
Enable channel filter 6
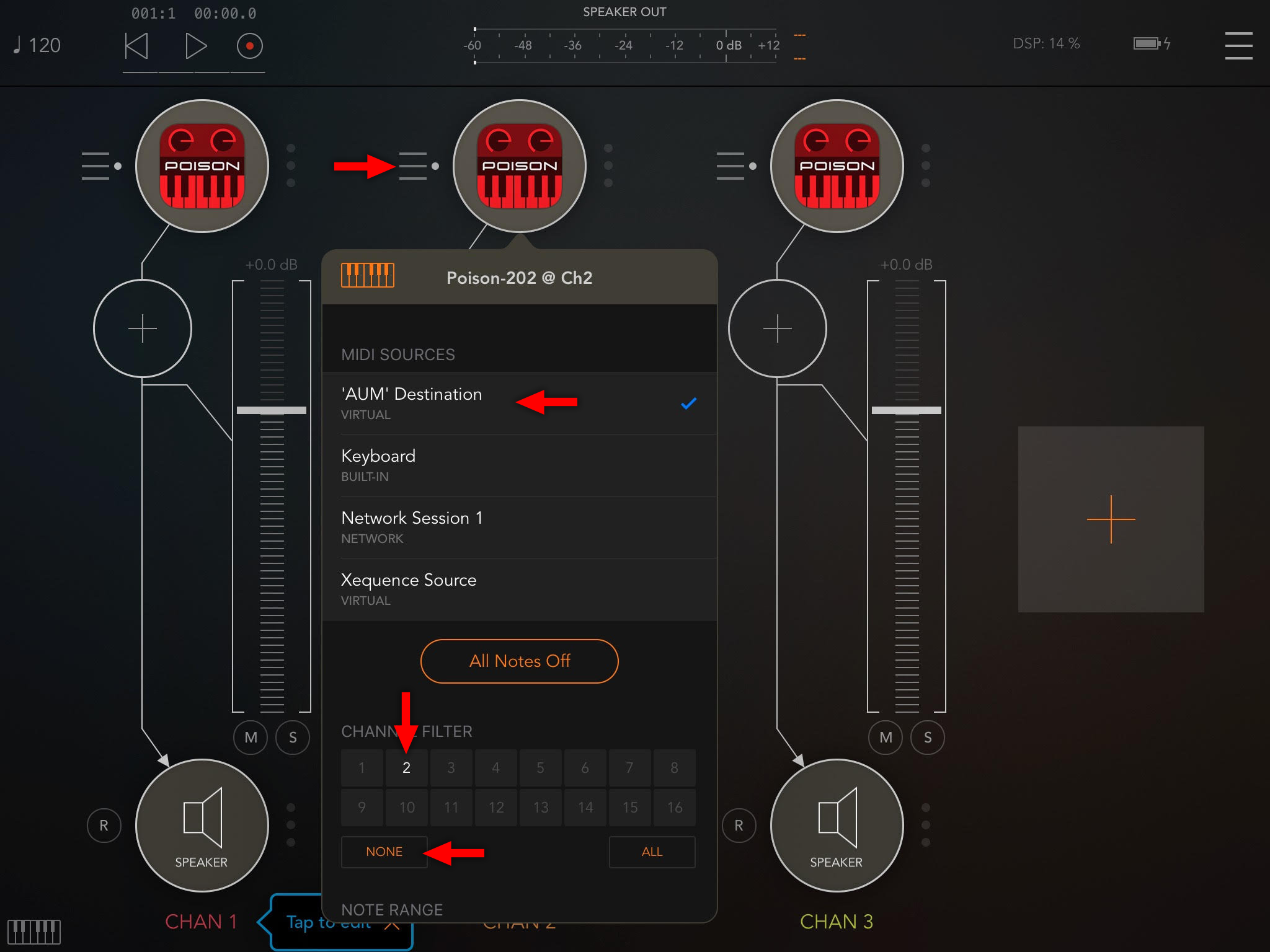585,768
